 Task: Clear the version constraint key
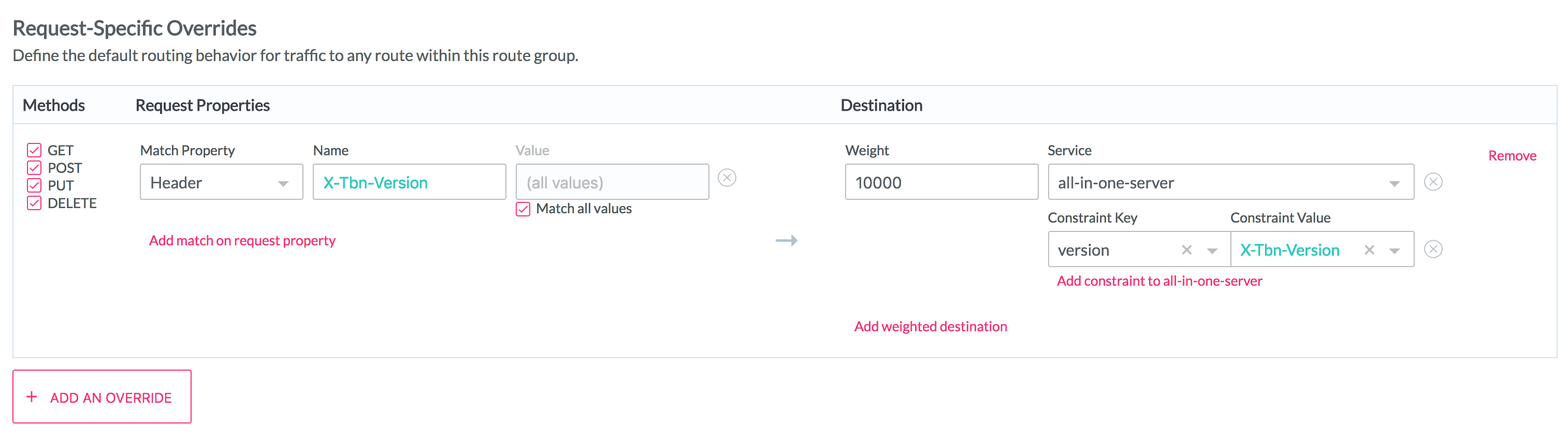[1186, 250]
